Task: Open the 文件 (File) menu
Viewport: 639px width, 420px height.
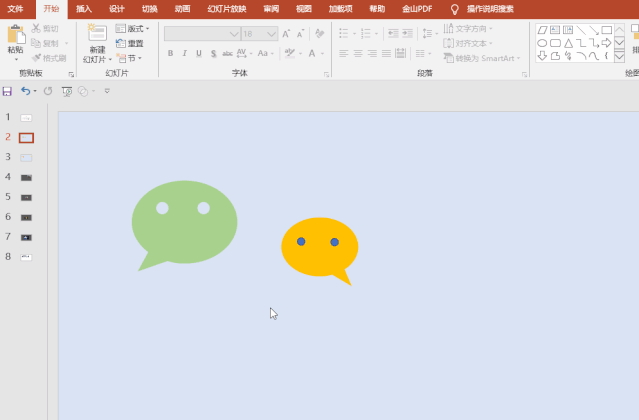Action: tap(15, 9)
